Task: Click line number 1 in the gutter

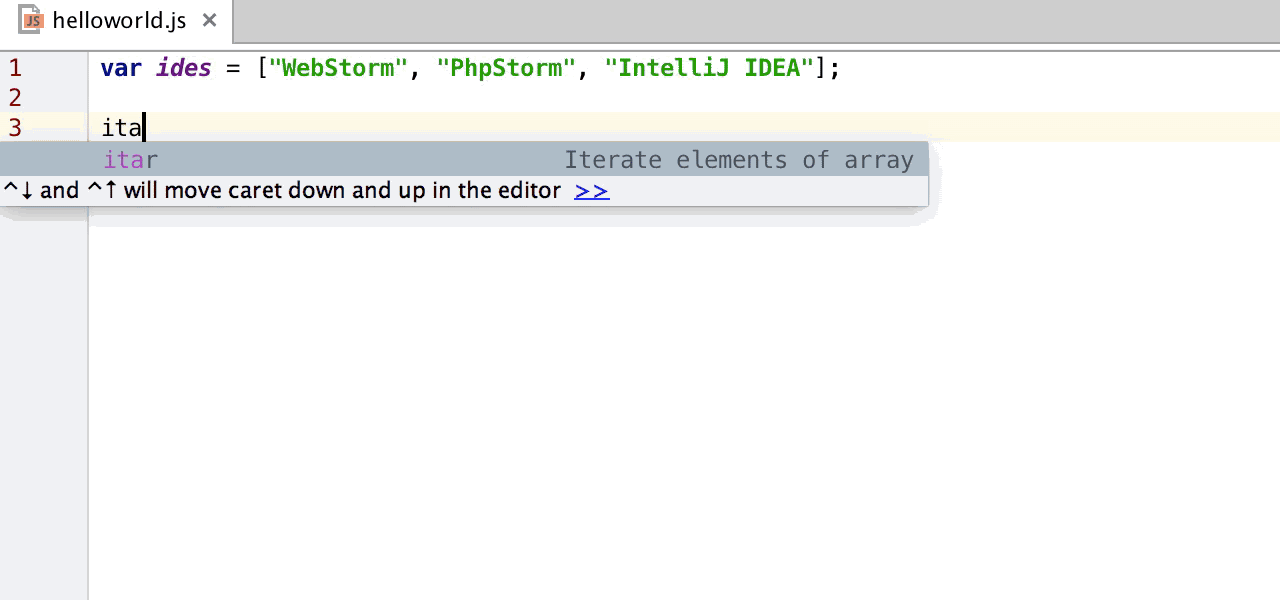Action: click(14, 67)
